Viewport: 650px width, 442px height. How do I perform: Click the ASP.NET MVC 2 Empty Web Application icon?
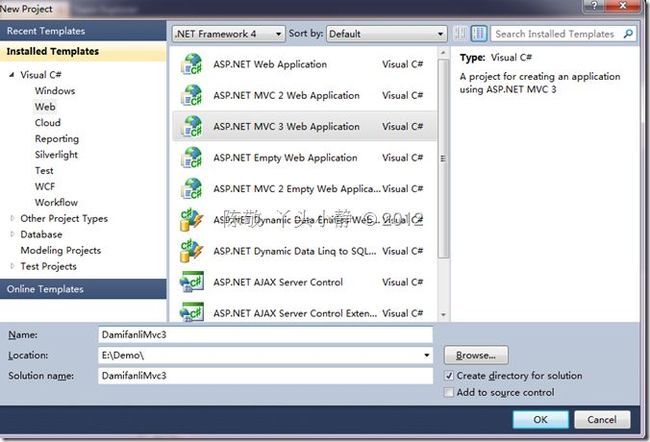pos(192,189)
